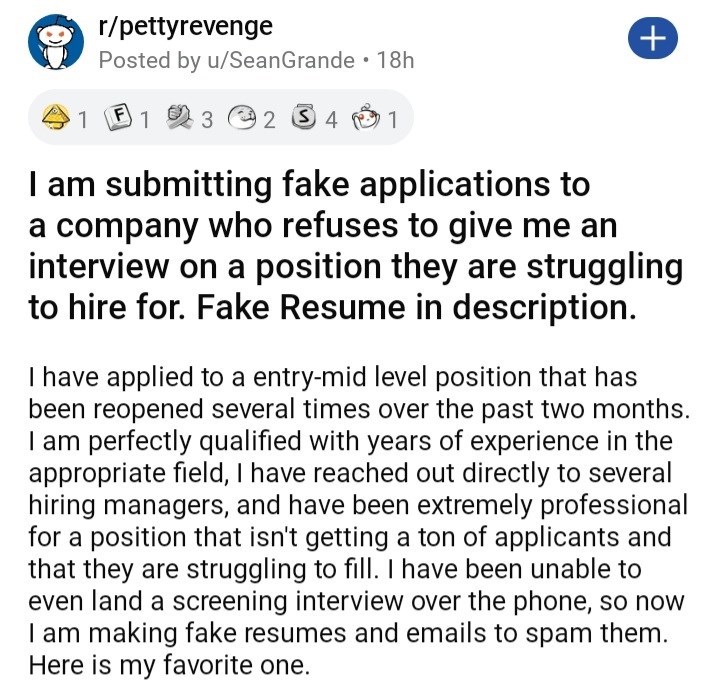Viewport: 720px width, 697px height.
Task: Click the count next to the seal award
Action: tap(269, 121)
